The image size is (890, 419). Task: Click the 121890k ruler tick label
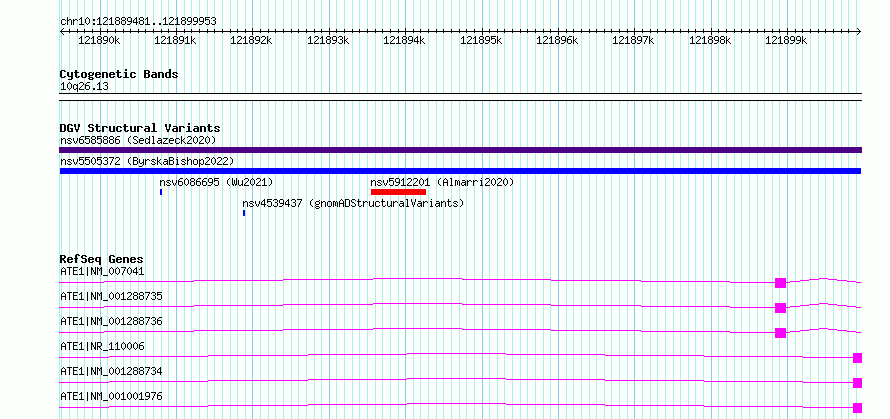[x=99, y=40]
